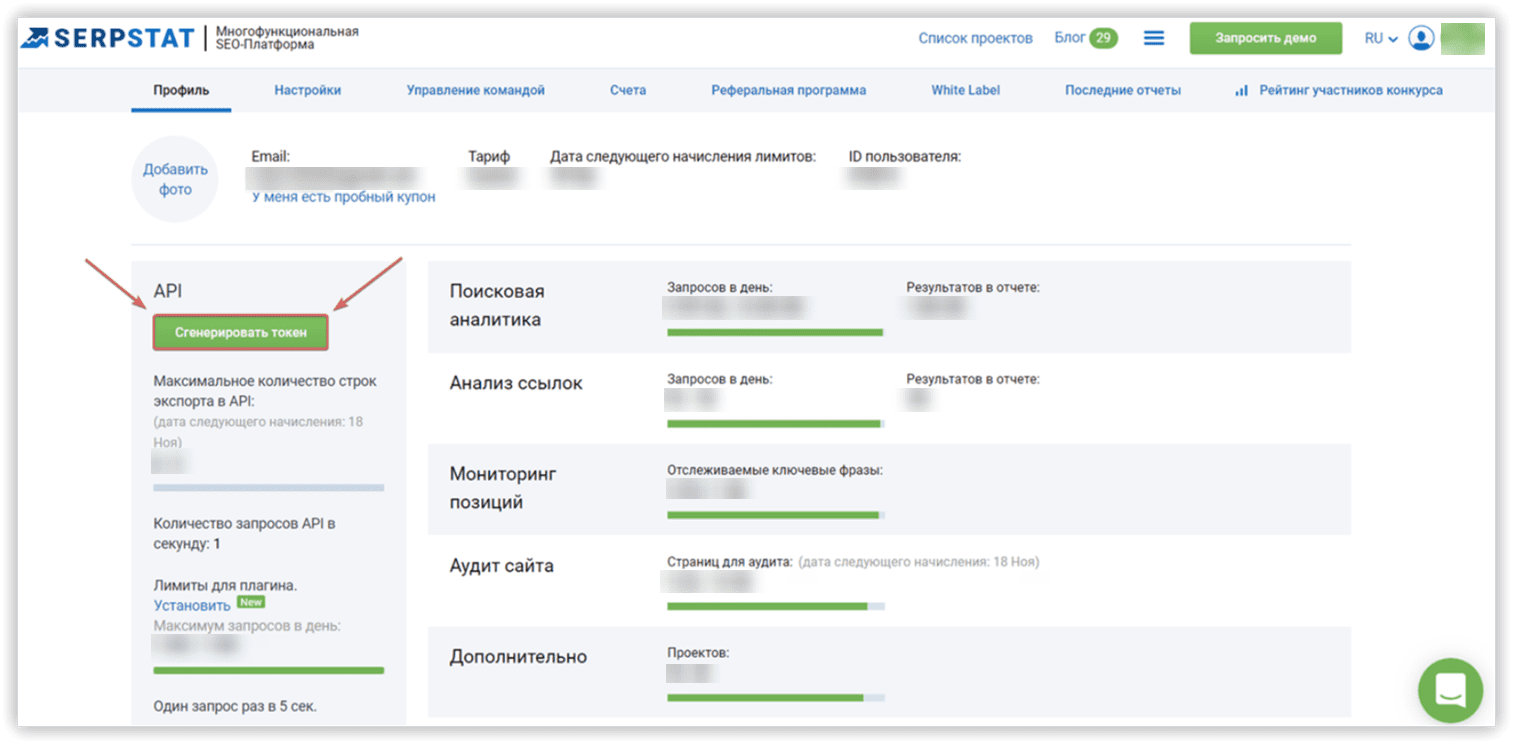Click the Email: label
Screen dimensions: 1513x744
pos(270,157)
